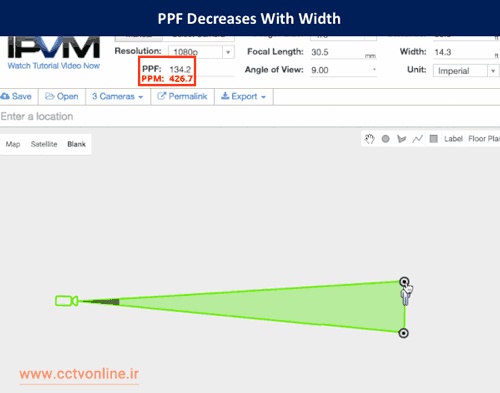Select the circle drawing tool

click(385, 139)
